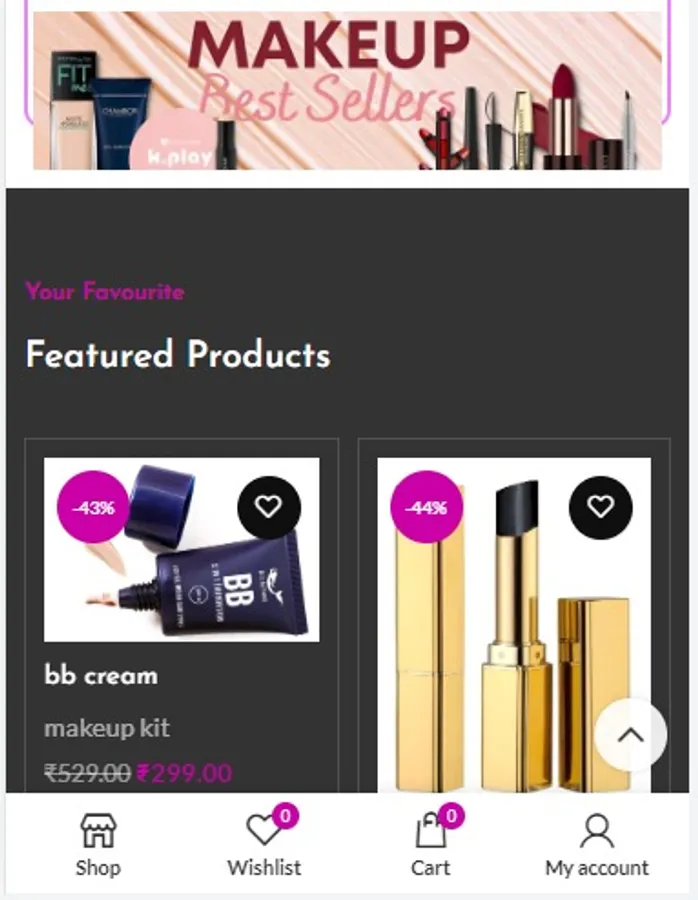Viewport: 698px width, 900px height.
Task: Open the bb cream product title
Action: coord(101,676)
